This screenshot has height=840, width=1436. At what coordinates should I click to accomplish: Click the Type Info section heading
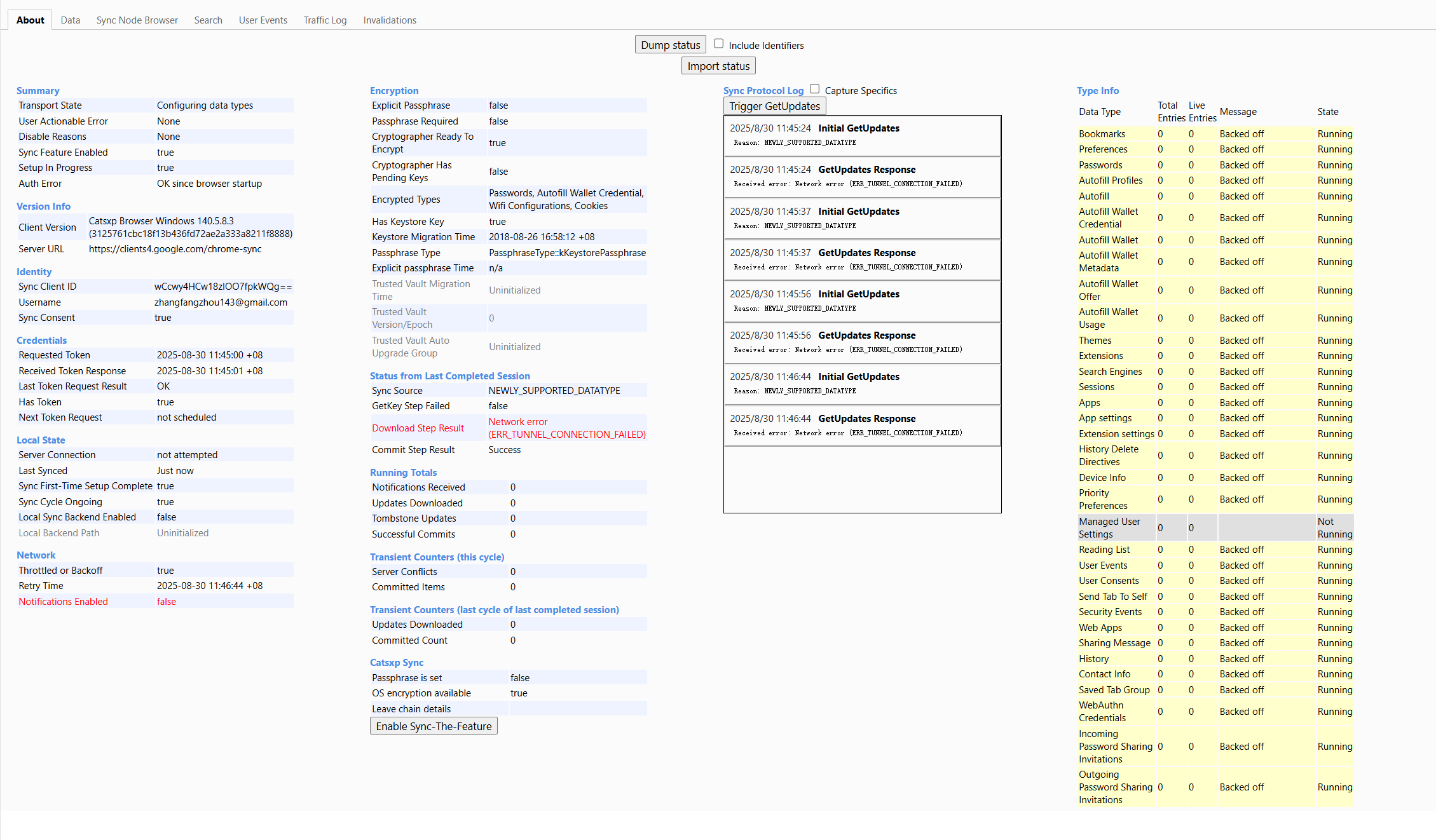[1098, 91]
